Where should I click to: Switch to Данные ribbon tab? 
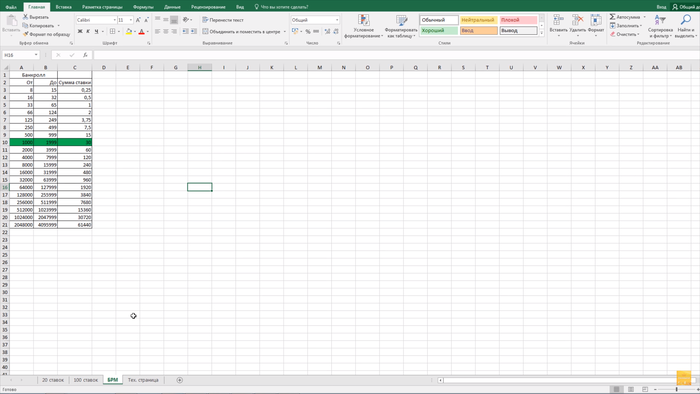172,7
